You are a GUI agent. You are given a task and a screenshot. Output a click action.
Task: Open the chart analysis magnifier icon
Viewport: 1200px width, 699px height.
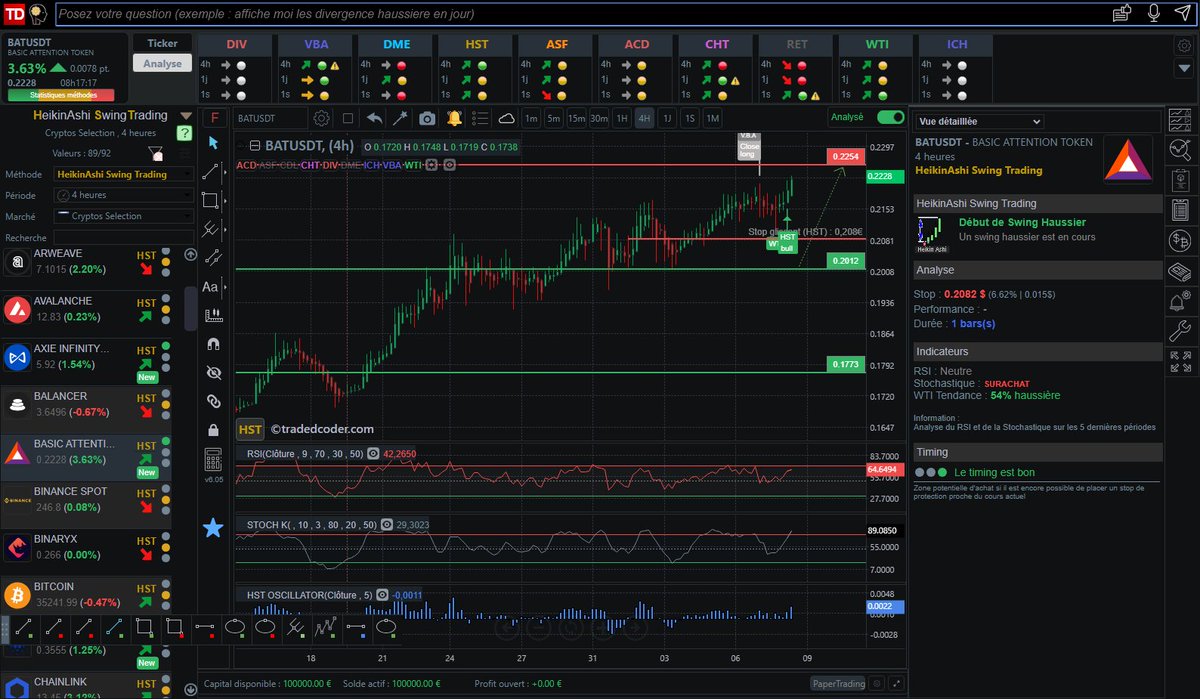pos(1179,151)
